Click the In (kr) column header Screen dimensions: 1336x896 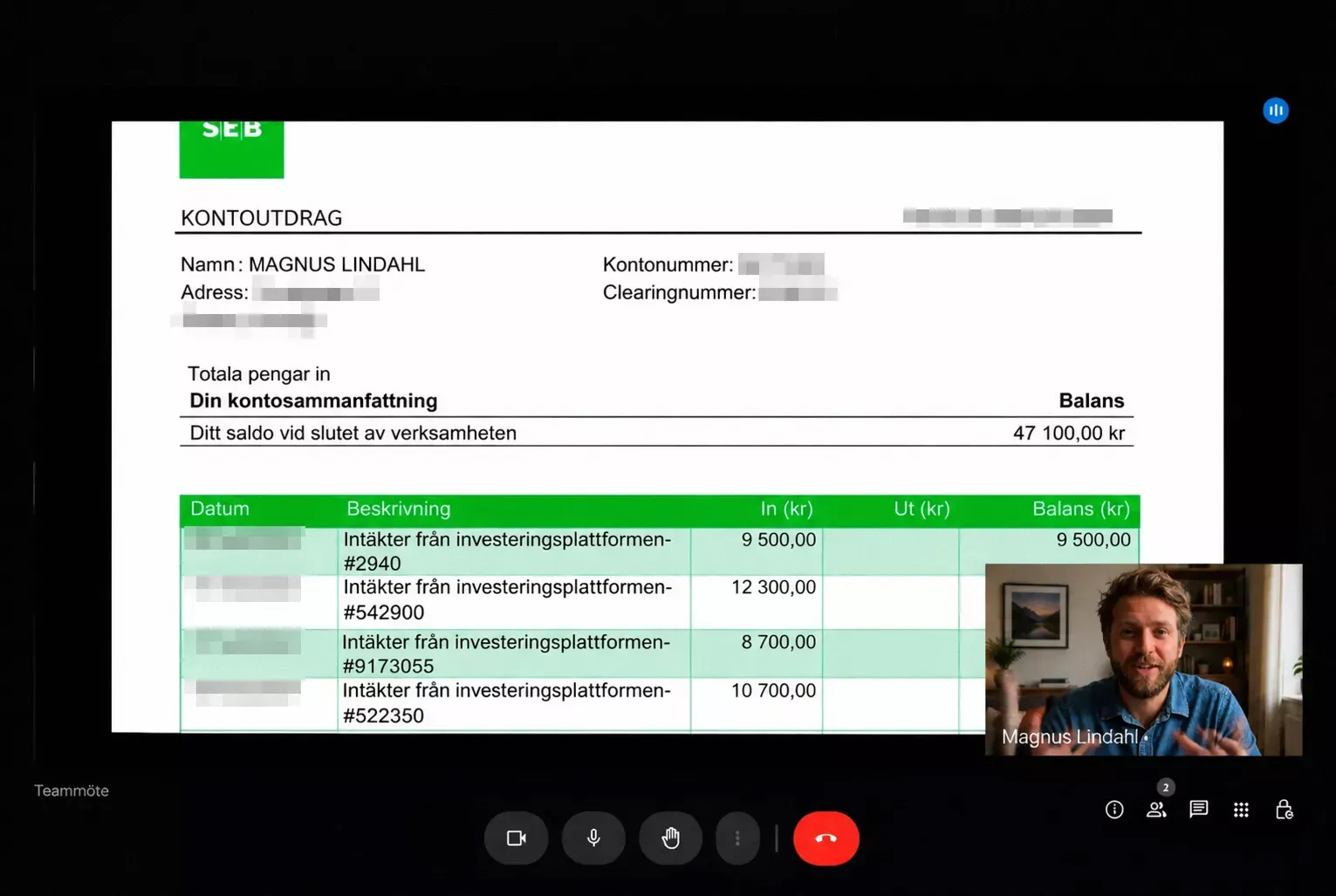click(x=786, y=509)
